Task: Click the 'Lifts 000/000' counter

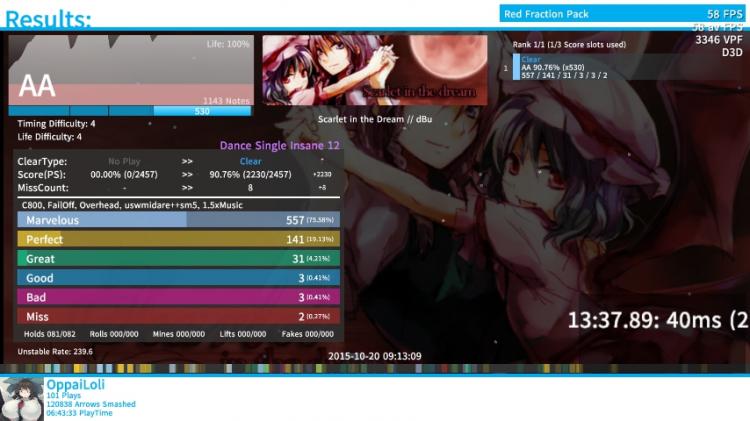Action: pyautogui.click(x=243, y=334)
